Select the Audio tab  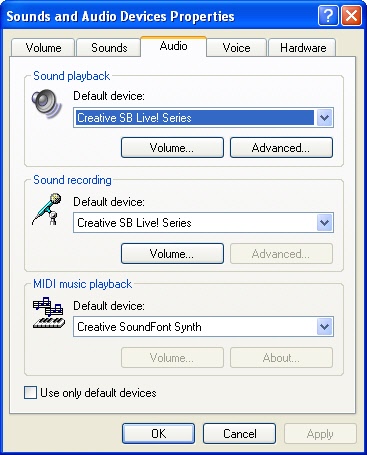coord(173,46)
